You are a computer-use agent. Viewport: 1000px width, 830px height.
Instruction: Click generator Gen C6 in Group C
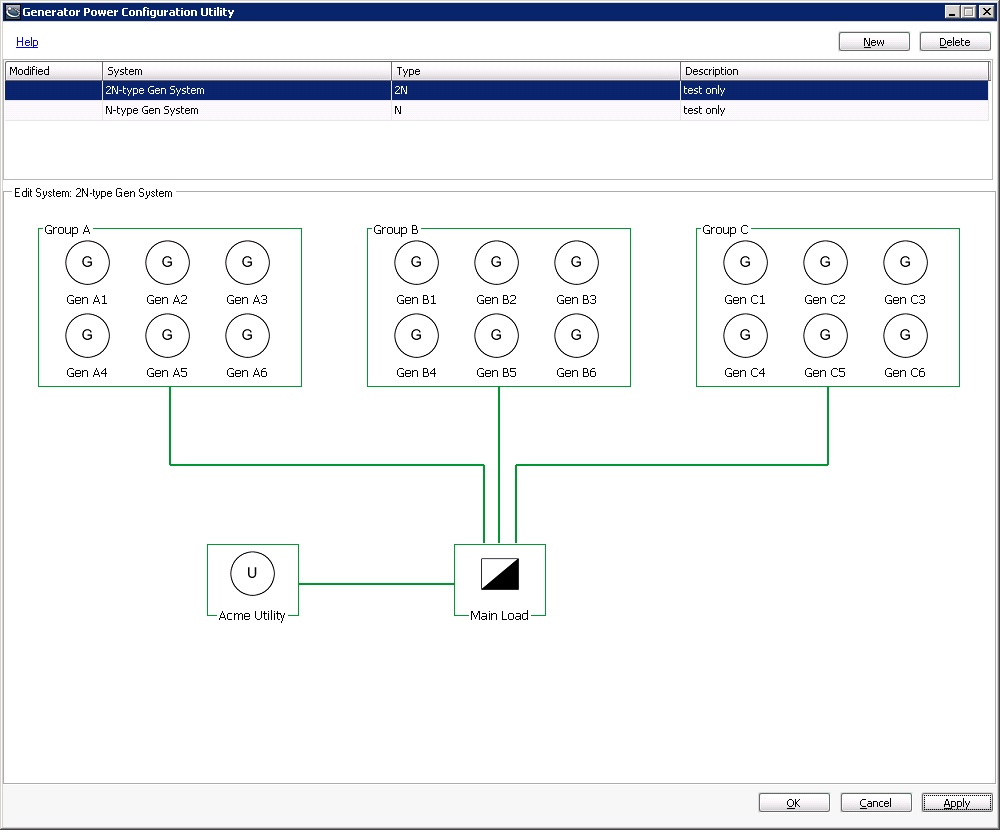pos(905,336)
